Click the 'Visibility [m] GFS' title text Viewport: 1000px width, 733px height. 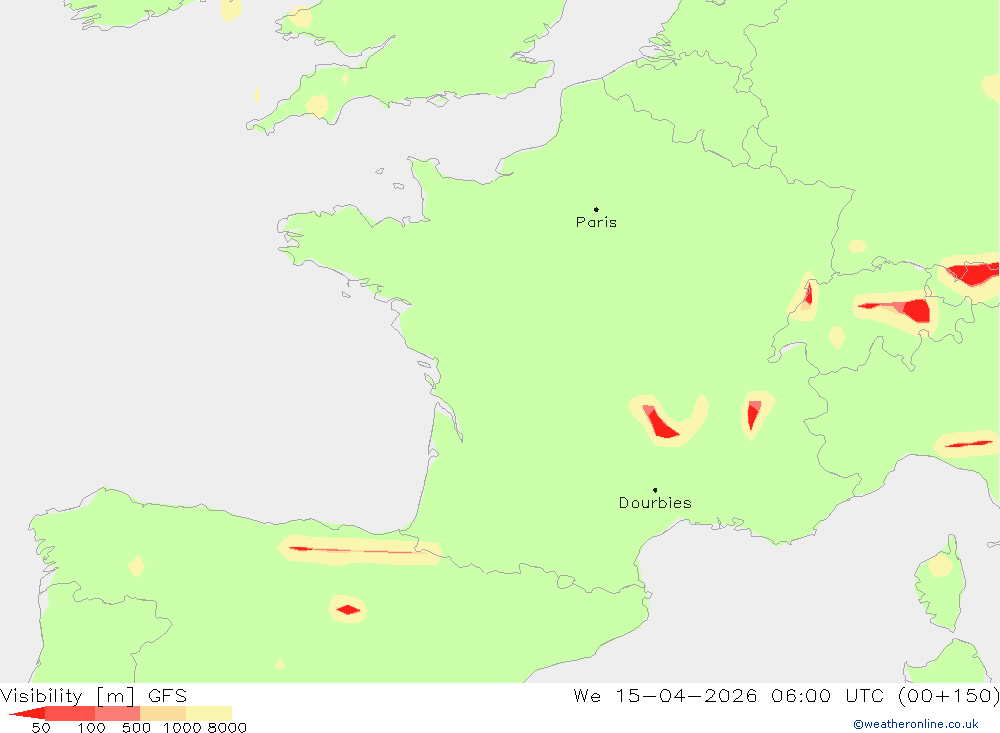click(94, 695)
